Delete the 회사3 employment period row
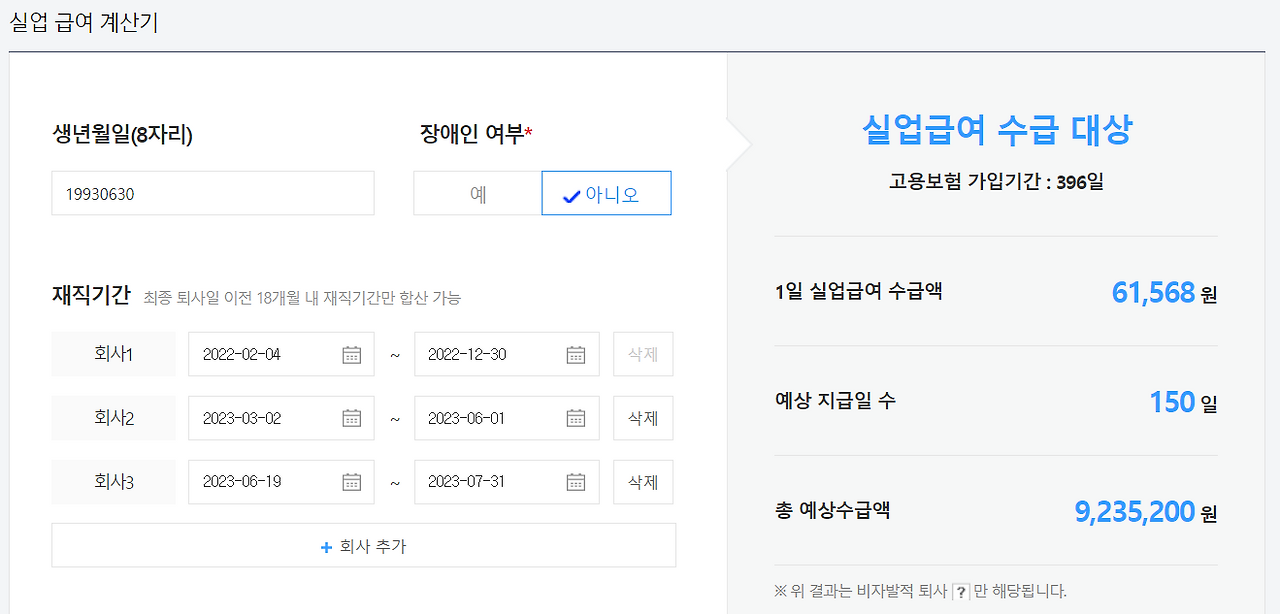 [x=642, y=481]
